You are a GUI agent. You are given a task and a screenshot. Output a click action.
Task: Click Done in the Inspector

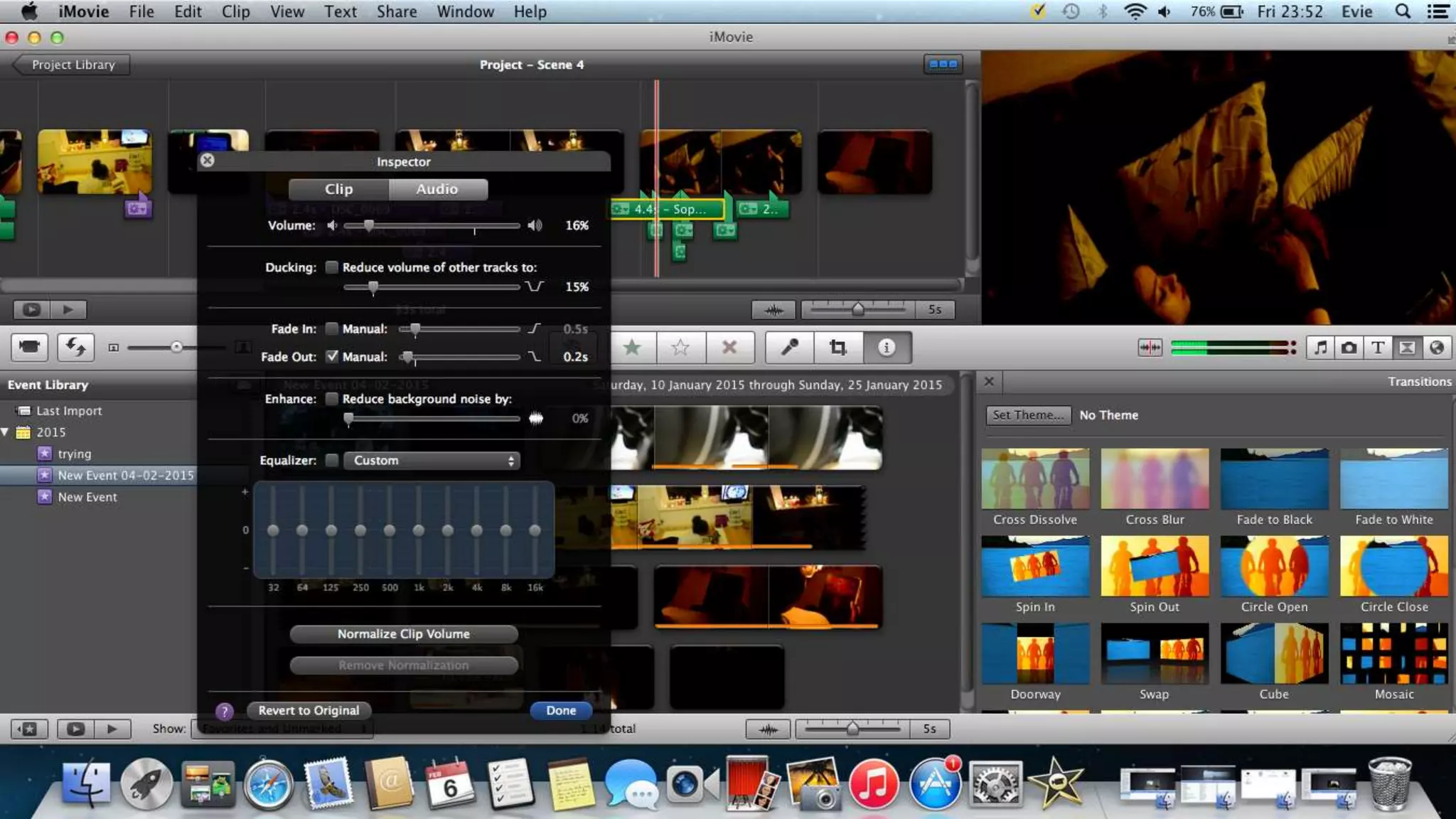[x=561, y=710]
